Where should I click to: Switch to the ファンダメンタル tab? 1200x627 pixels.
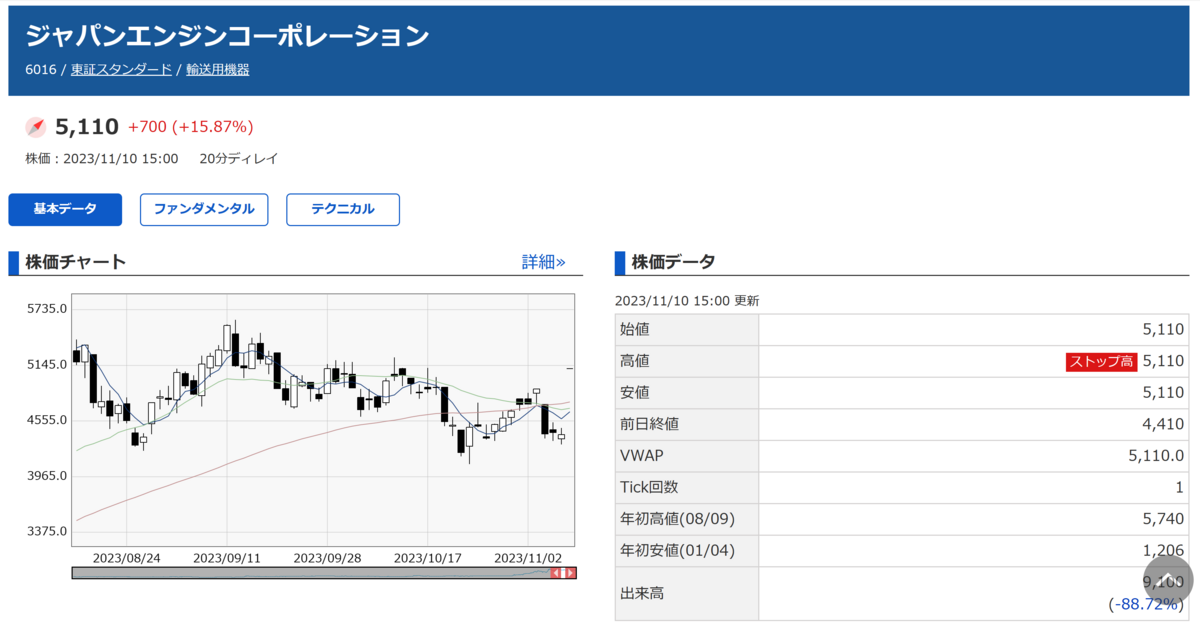(204, 209)
